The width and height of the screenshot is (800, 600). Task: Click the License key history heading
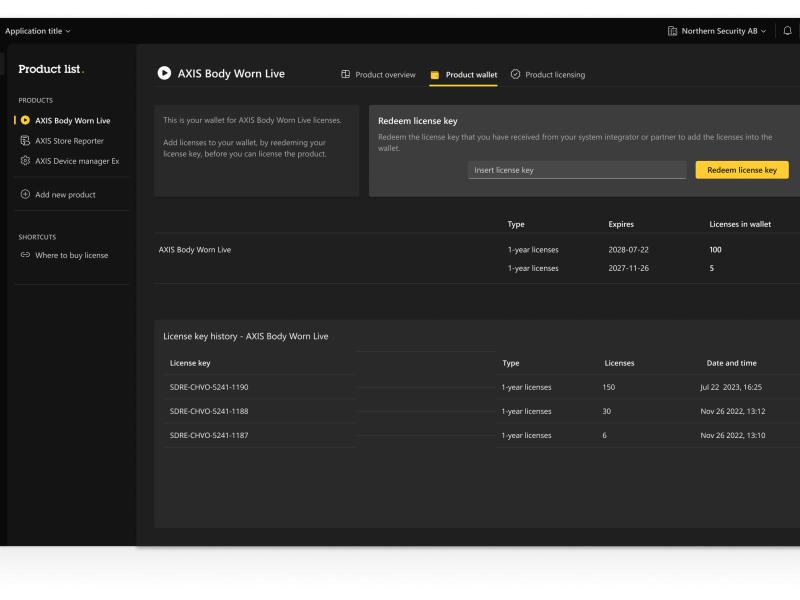click(246, 337)
